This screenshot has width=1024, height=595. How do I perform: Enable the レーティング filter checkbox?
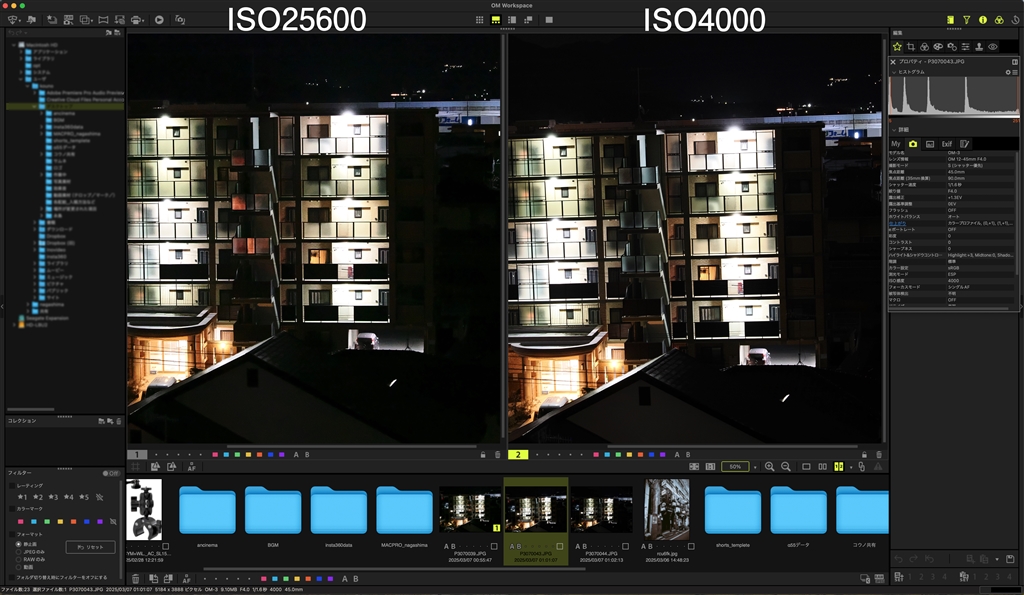[12, 486]
